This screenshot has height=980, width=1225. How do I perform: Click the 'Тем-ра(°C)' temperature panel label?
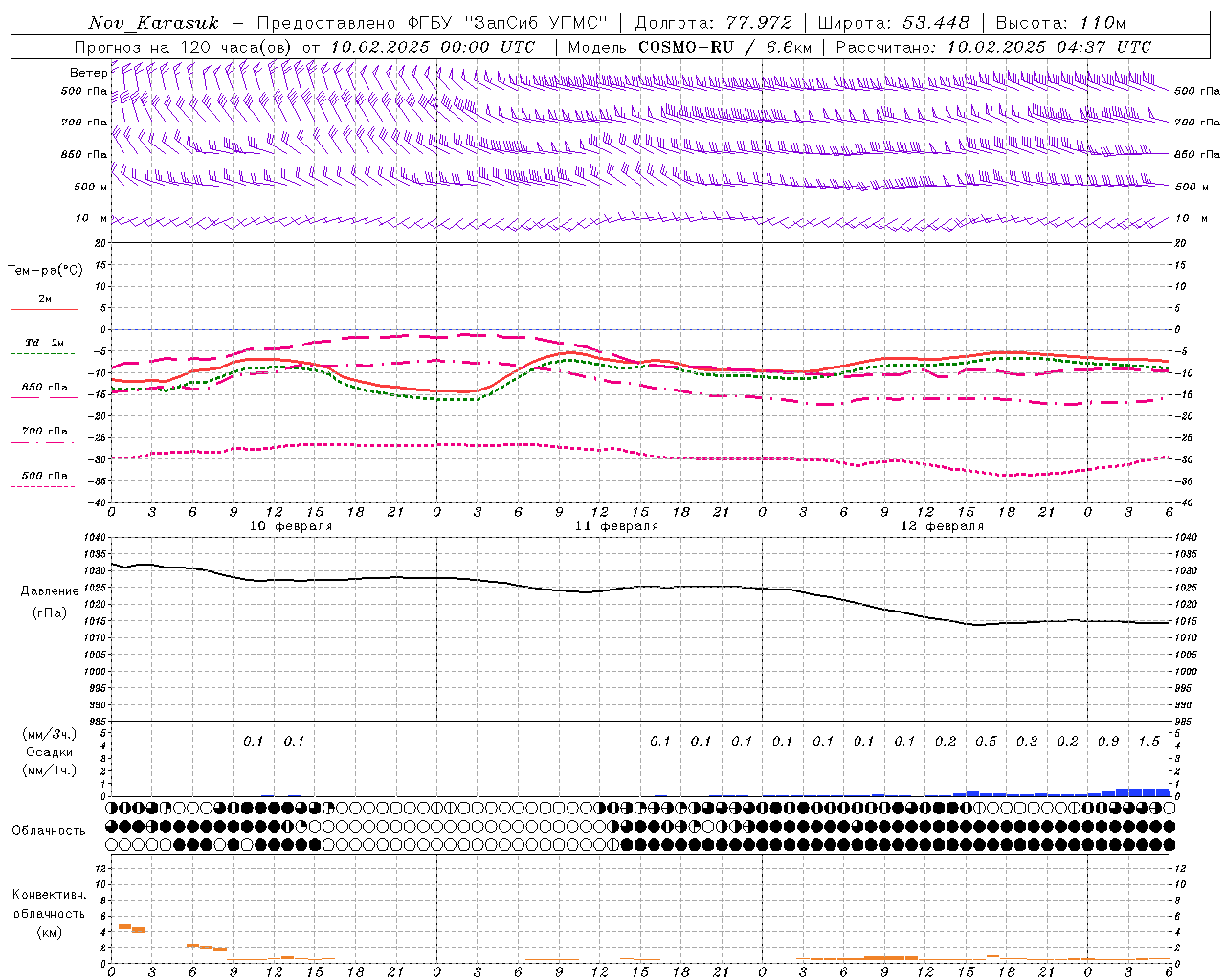tap(45, 271)
